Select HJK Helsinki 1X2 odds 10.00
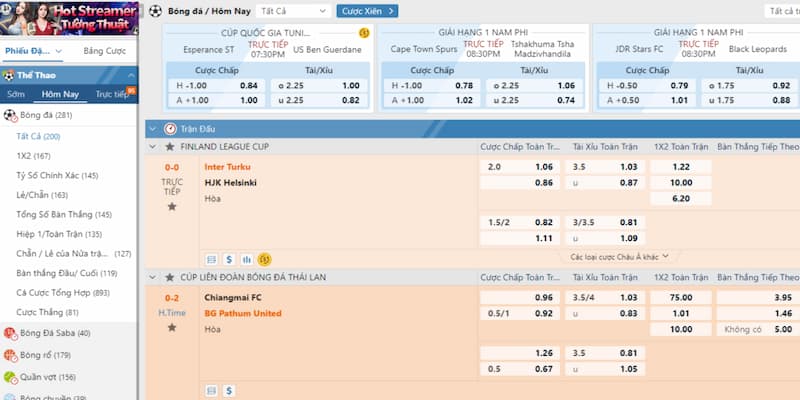This screenshot has width=800, height=400. click(681, 183)
